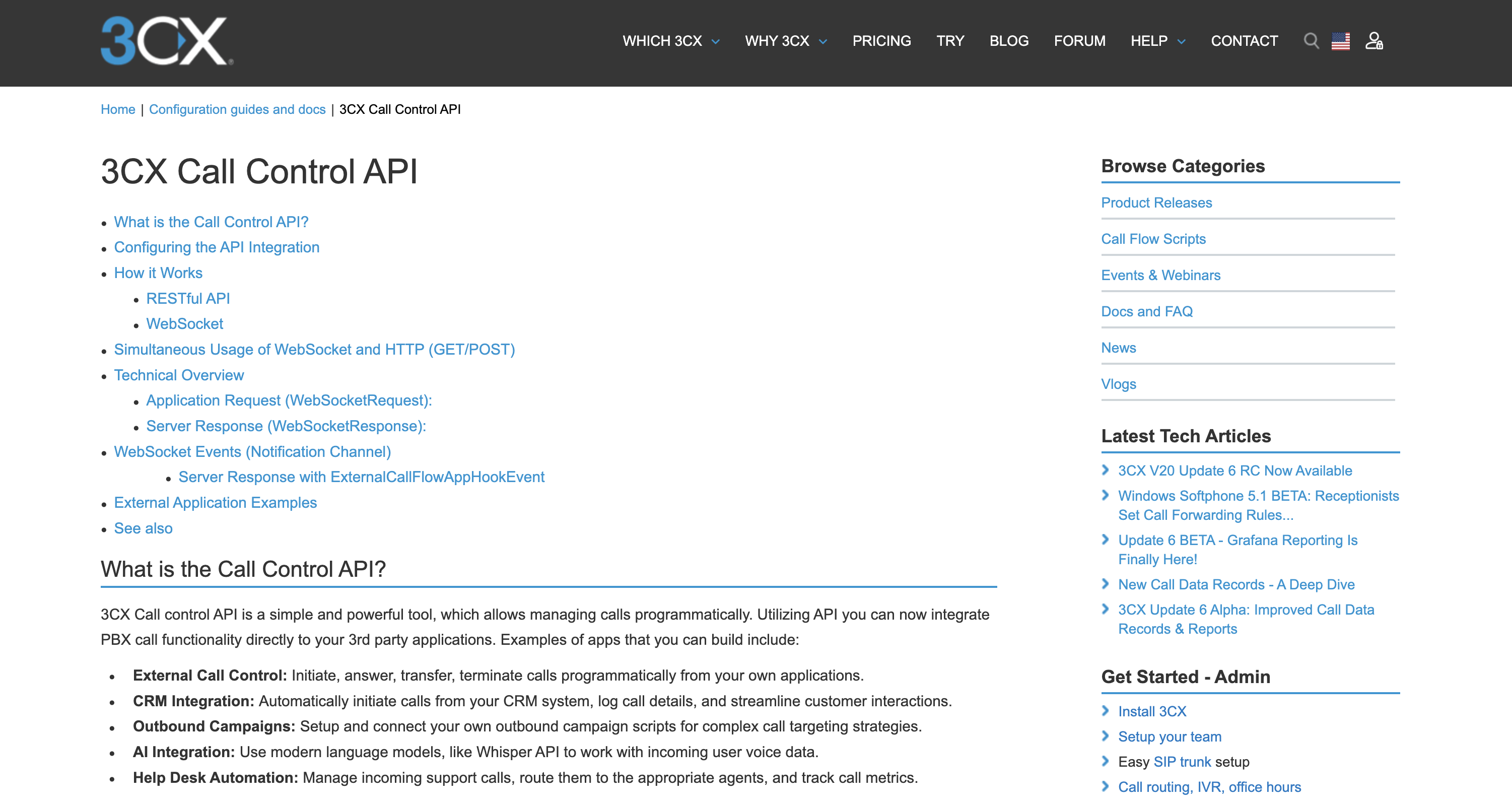Click the 3CX Call Control API page title
Image resolution: width=1512 pixels, height=806 pixels.
259,171
